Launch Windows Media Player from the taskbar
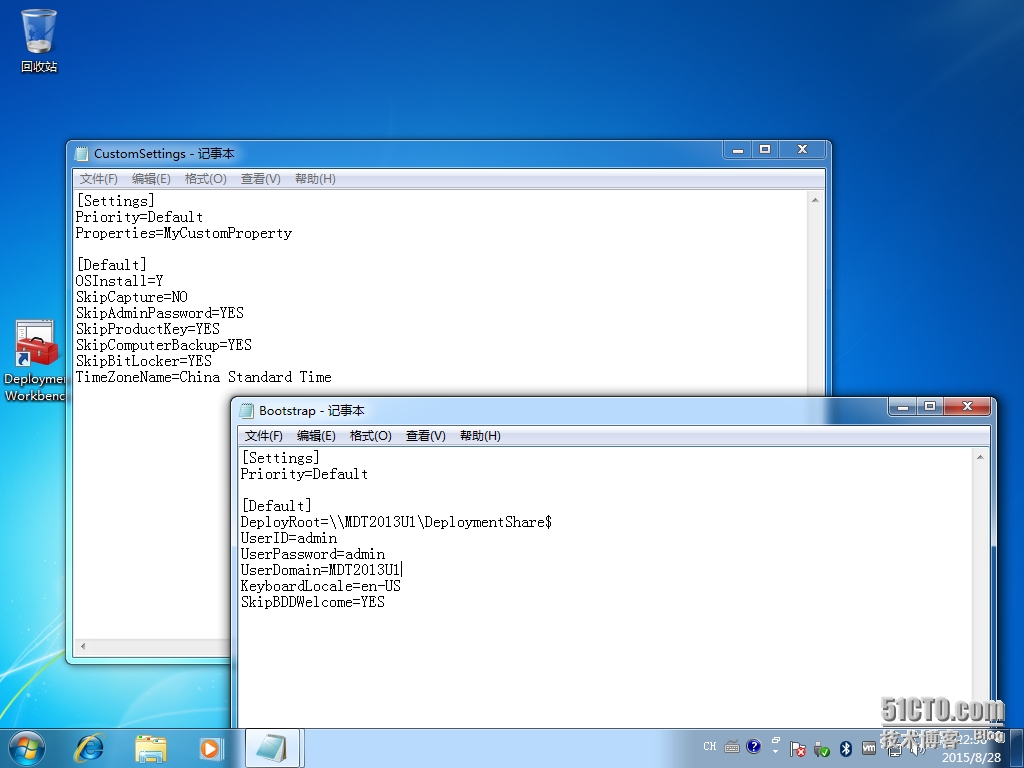 pos(210,748)
